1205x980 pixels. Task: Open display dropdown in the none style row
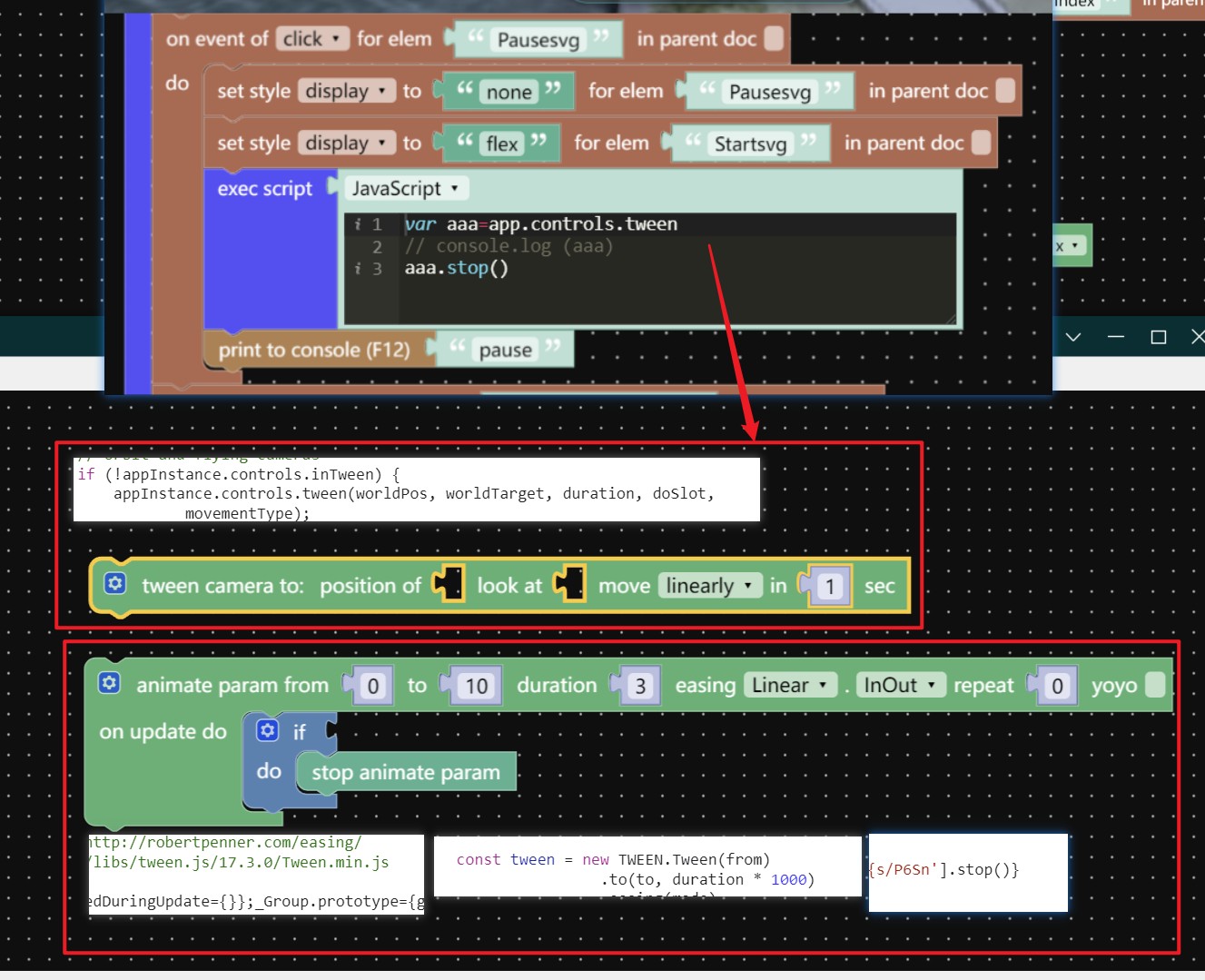pyautogui.click(x=347, y=91)
